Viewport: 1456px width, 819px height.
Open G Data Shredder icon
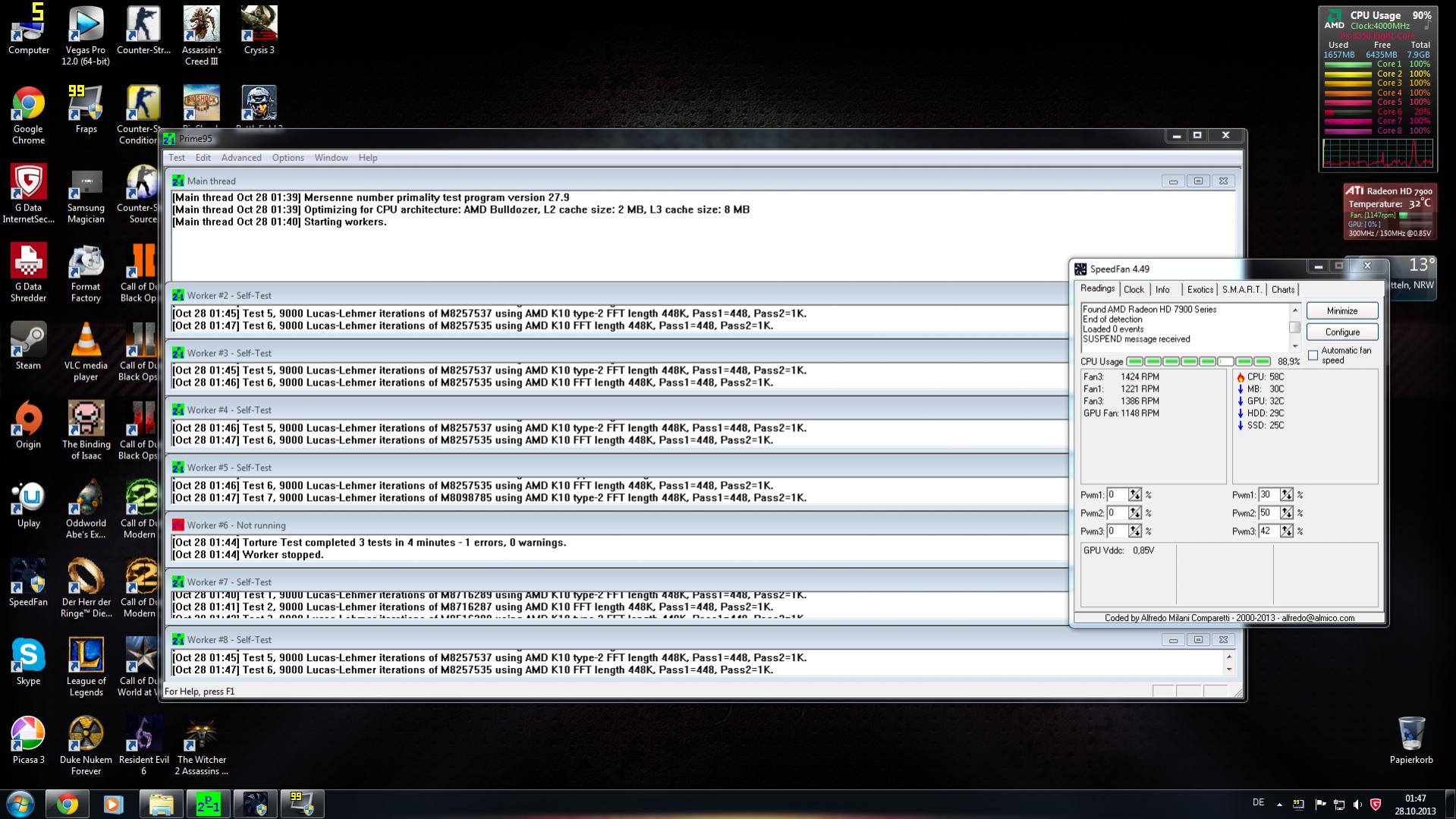click(28, 272)
